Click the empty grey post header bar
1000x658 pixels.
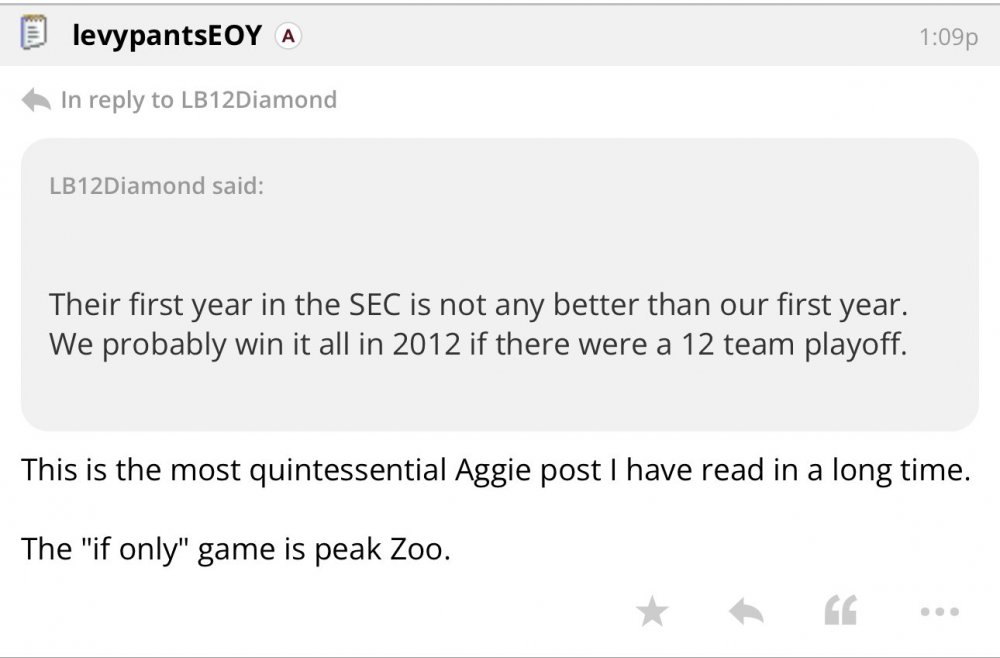coord(600,37)
